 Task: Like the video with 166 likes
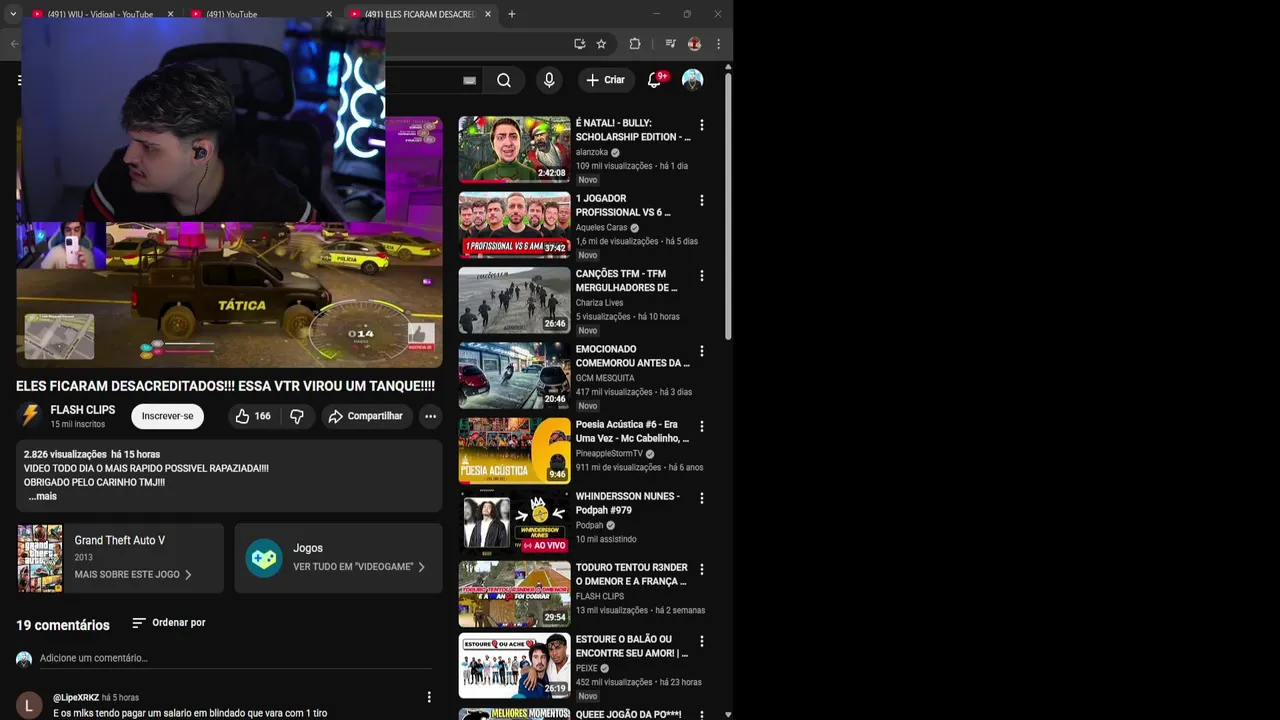click(253, 416)
